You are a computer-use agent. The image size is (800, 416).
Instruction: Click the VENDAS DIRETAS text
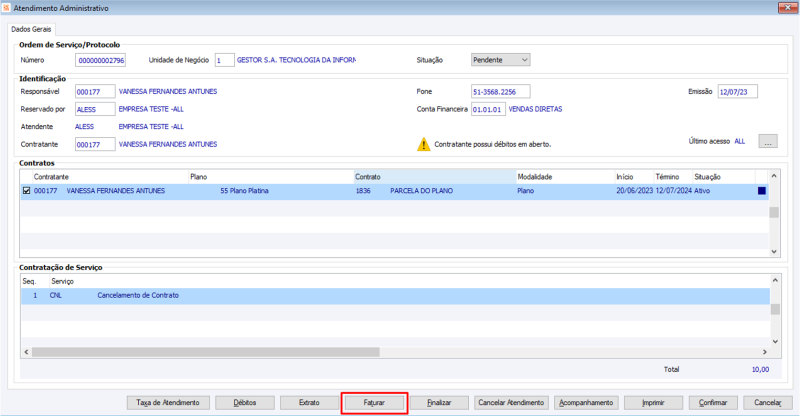[535, 109]
